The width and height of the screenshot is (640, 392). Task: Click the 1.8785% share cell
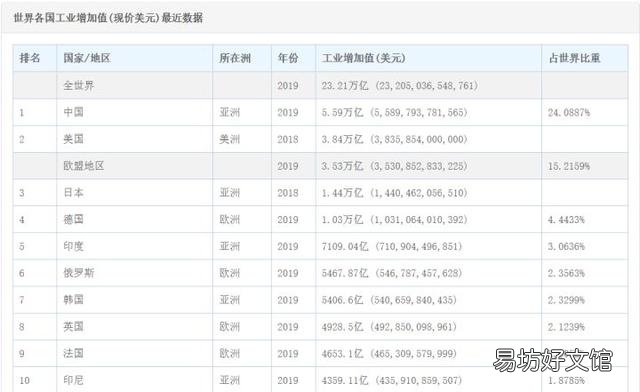point(567,381)
